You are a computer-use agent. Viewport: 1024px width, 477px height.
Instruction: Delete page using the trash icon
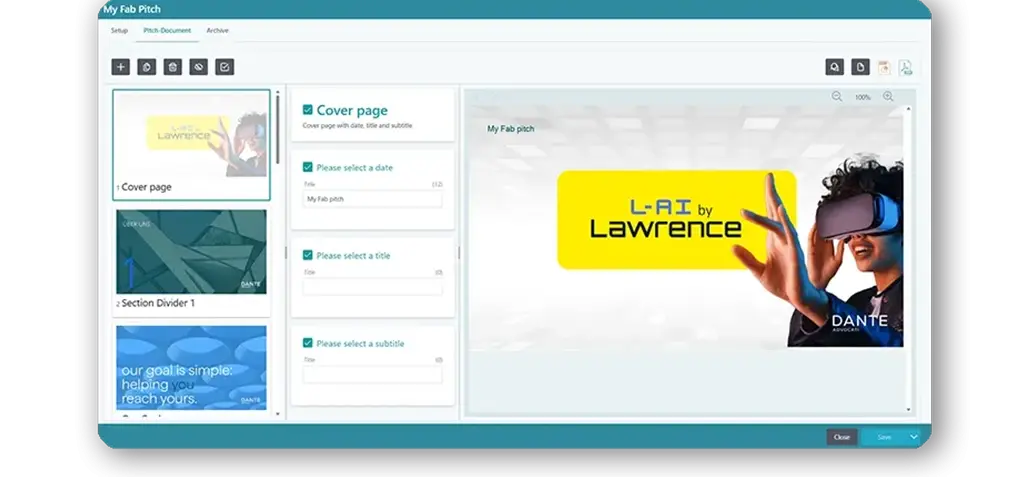click(x=172, y=67)
